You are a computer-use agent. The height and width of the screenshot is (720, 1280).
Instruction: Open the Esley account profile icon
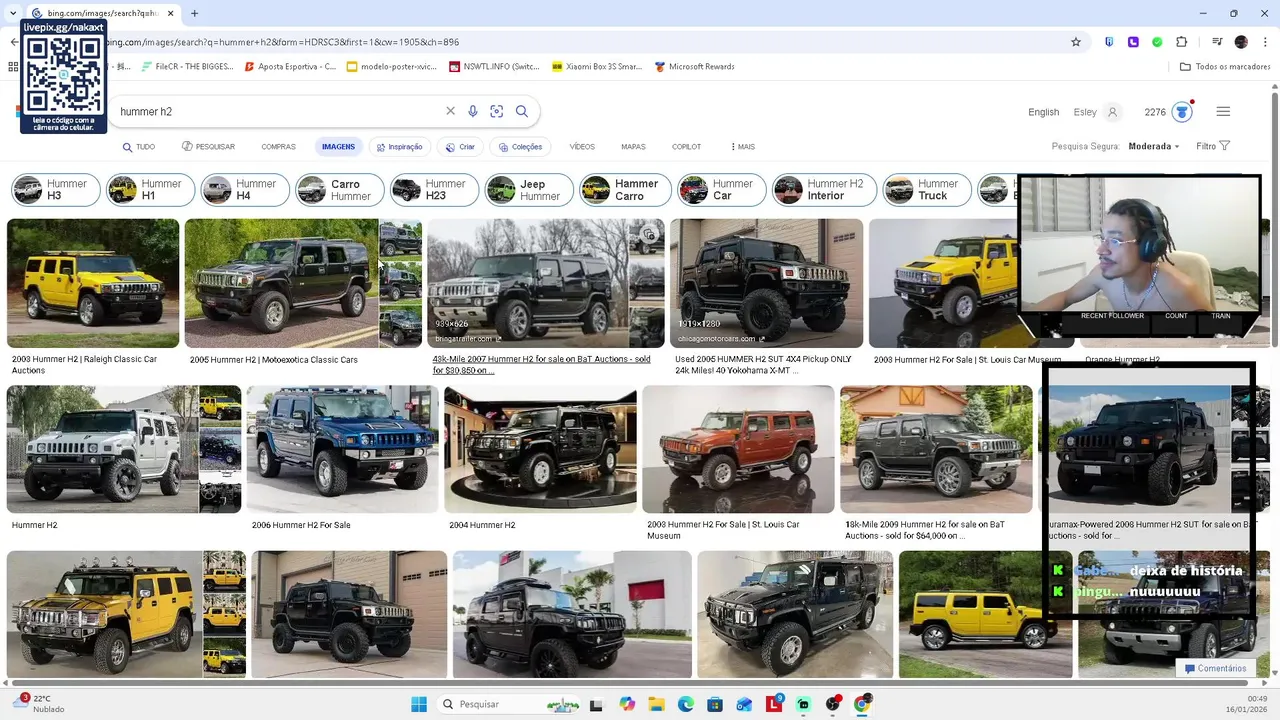click(1112, 112)
